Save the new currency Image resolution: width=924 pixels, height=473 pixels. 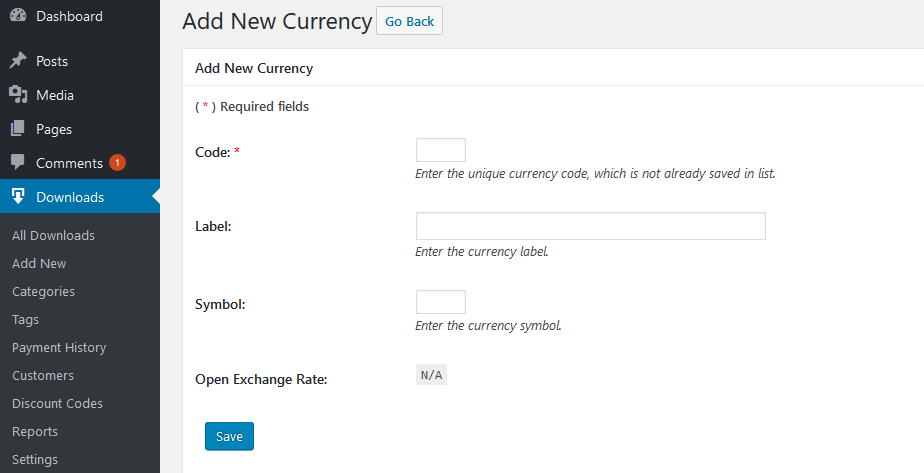coord(229,437)
